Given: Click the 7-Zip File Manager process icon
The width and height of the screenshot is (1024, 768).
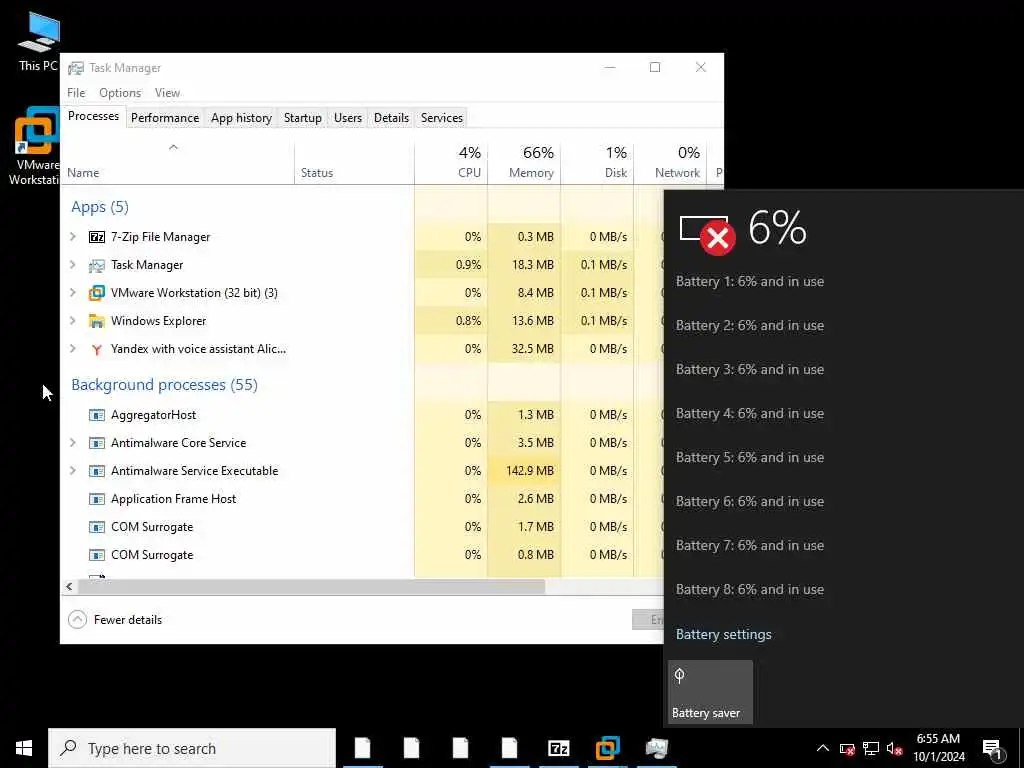Looking at the screenshot, I should 97,237.
